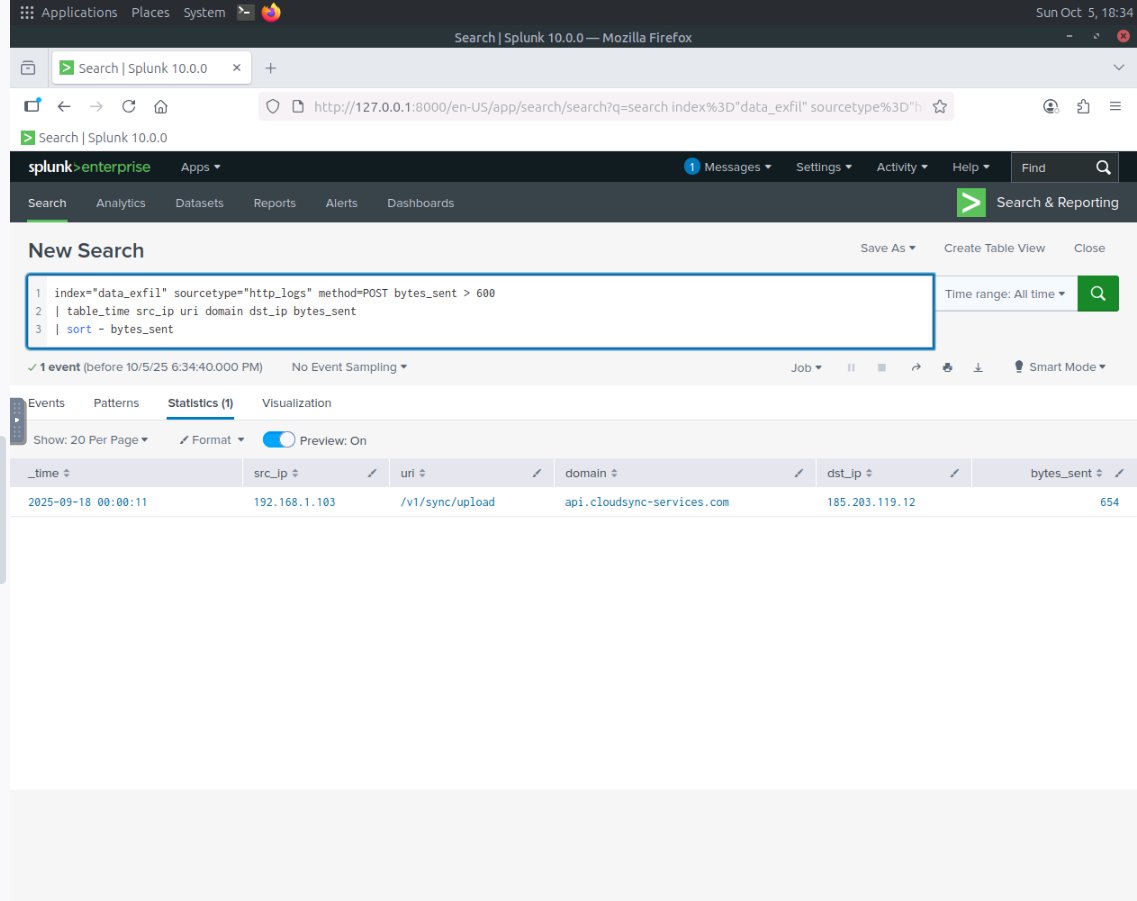
Task: Pause the search job
Action: point(851,368)
